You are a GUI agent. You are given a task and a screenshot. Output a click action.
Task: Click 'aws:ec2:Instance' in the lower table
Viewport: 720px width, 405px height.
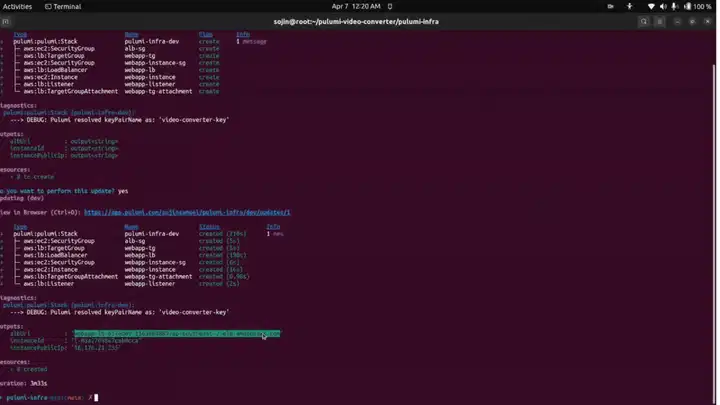(51, 270)
